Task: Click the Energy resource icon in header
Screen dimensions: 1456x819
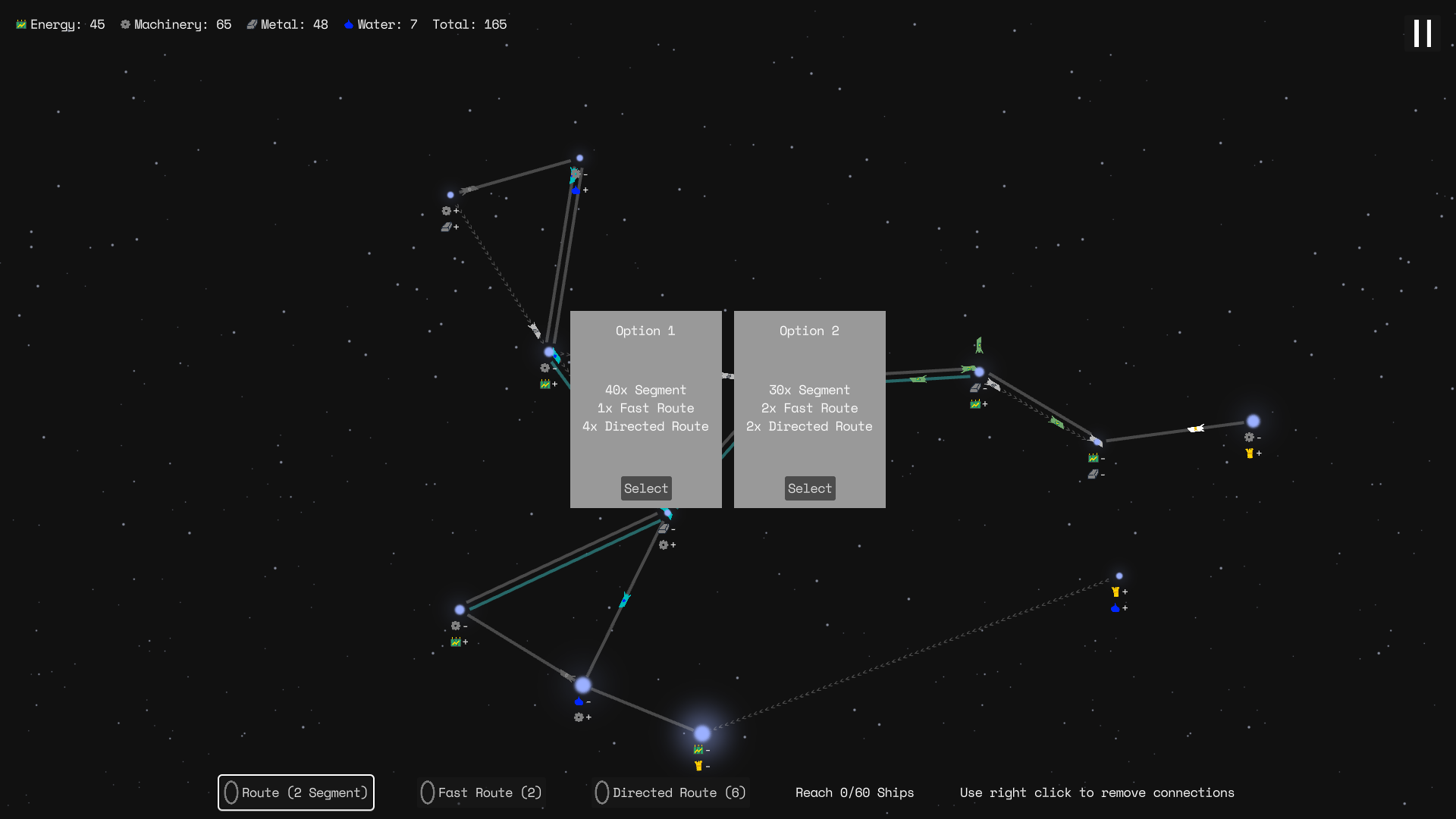Action: coord(21,24)
